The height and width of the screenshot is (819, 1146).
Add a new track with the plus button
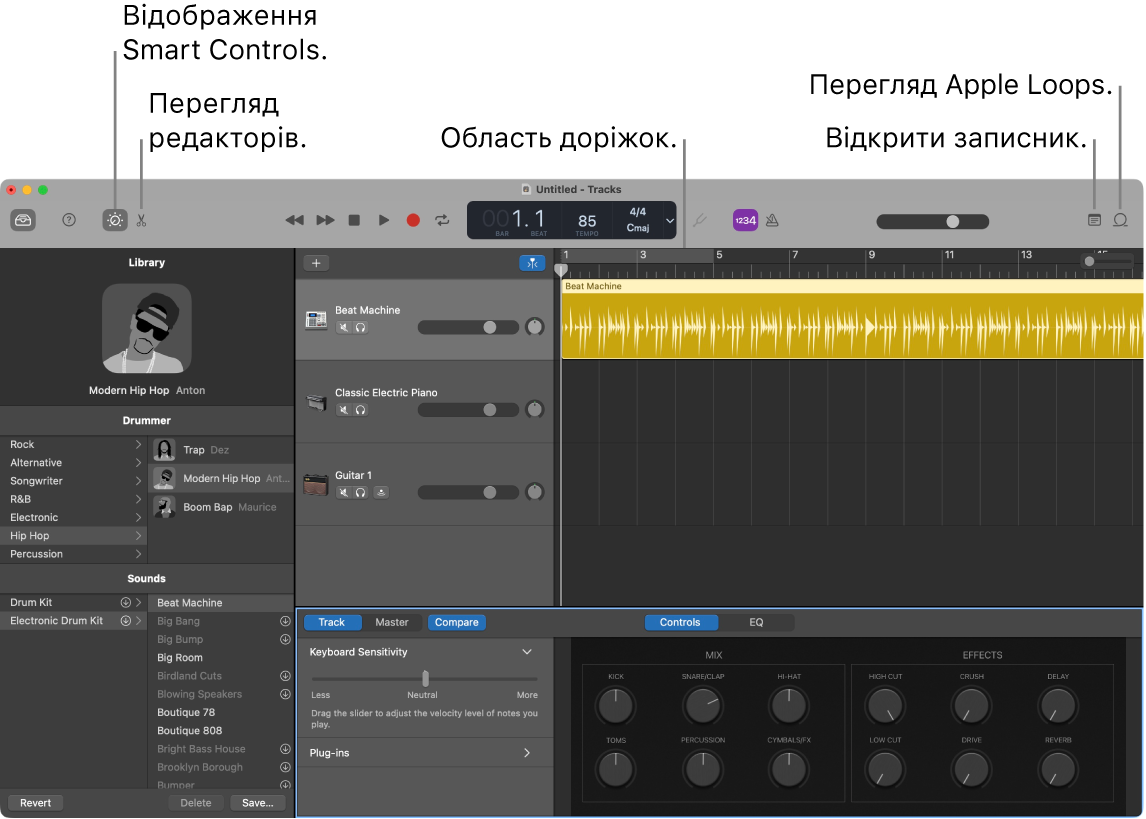(x=316, y=263)
